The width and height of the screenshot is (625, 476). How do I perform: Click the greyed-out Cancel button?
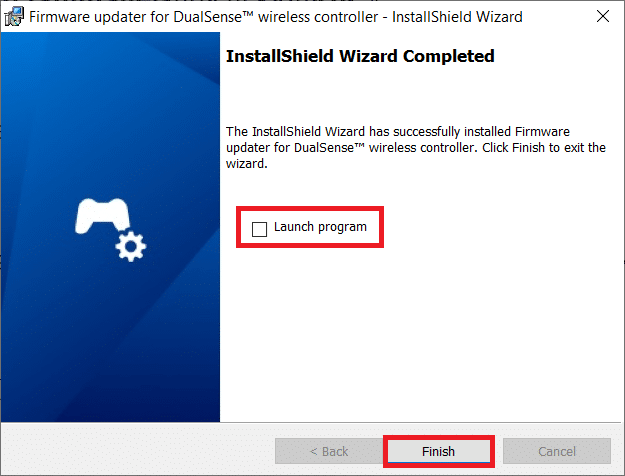(x=557, y=451)
